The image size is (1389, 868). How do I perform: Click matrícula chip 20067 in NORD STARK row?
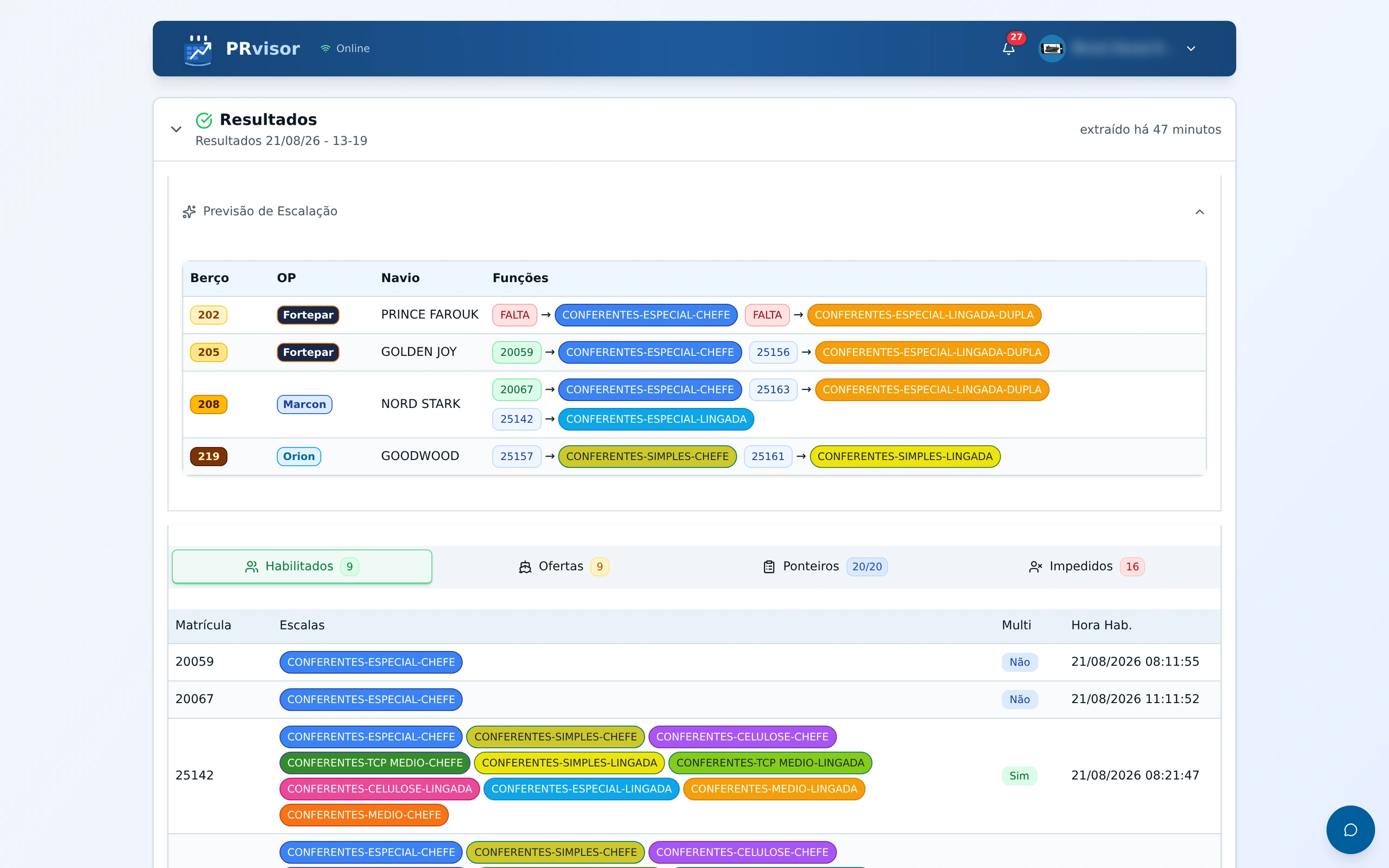[x=517, y=390]
